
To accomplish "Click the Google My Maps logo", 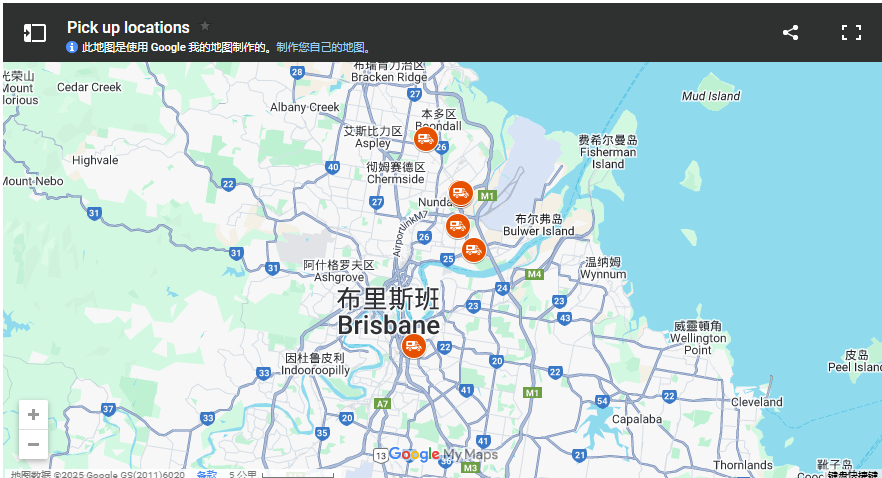I will 443,454.
